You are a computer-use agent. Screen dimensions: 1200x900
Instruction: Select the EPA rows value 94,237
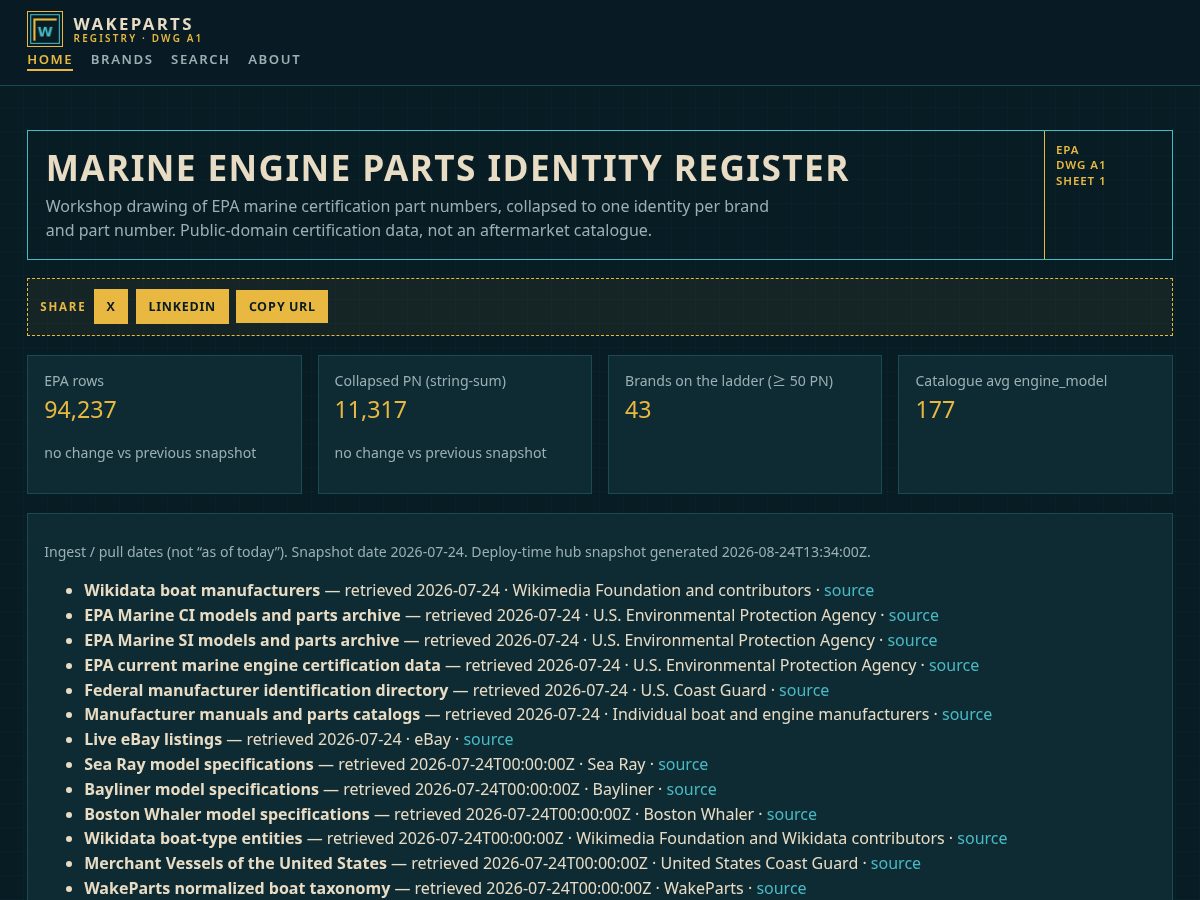click(80, 409)
